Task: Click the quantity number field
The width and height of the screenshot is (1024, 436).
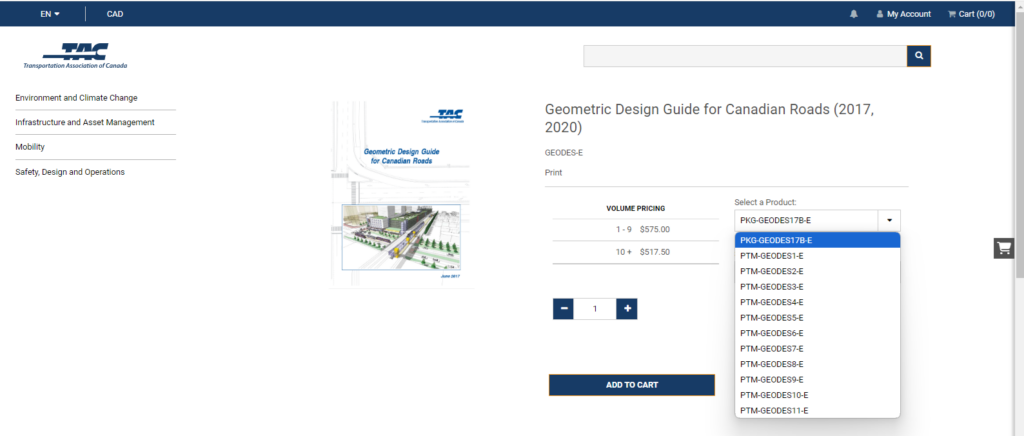Action: pyautogui.click(x=595, y=309)
